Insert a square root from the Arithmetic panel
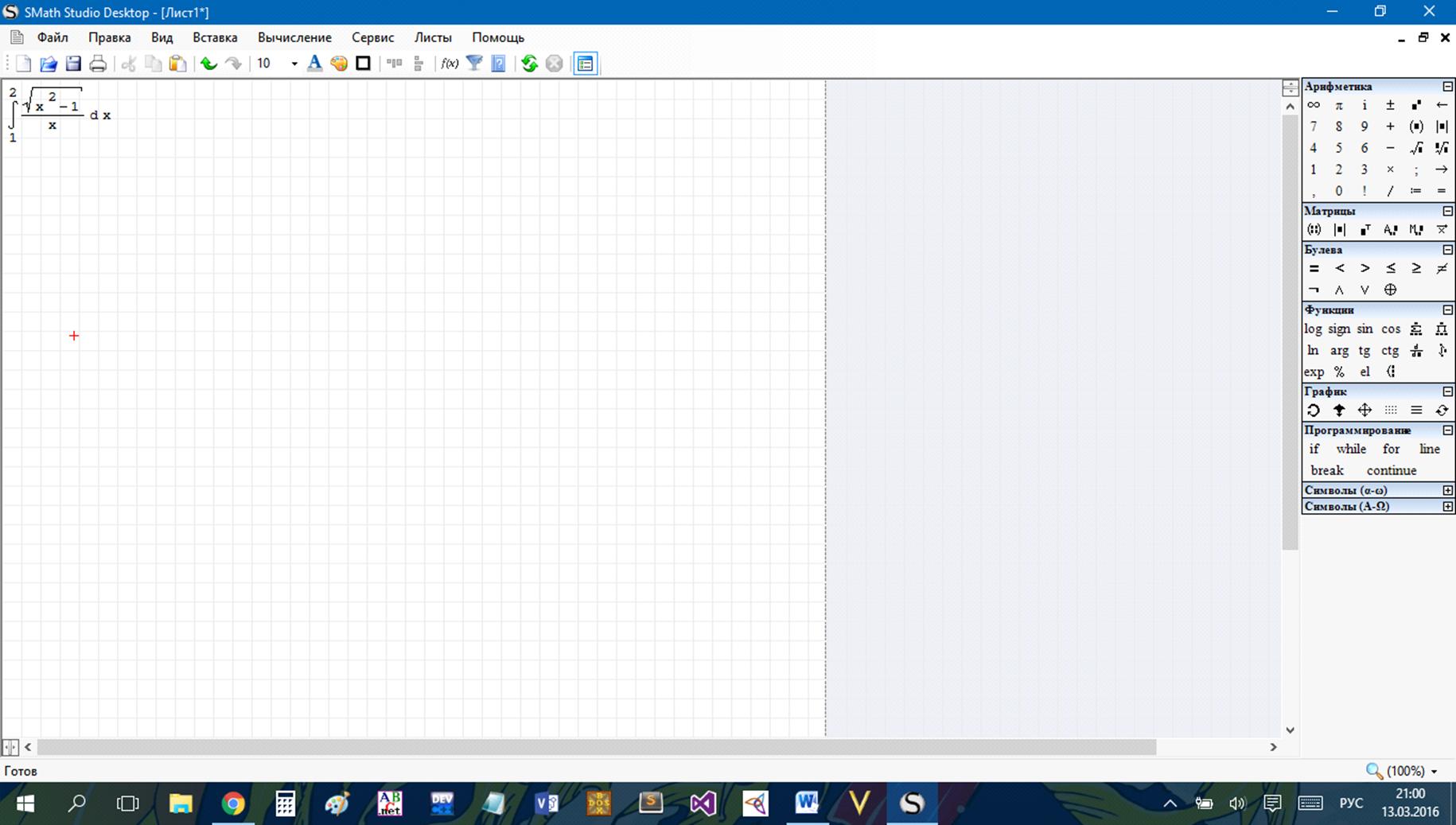 pos(1416,148)
